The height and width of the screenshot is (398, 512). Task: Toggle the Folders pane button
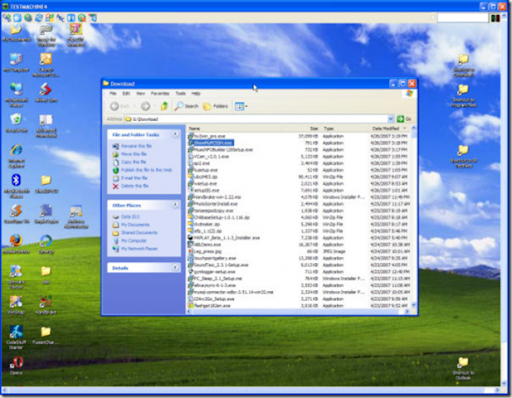(x=215, y=106)
